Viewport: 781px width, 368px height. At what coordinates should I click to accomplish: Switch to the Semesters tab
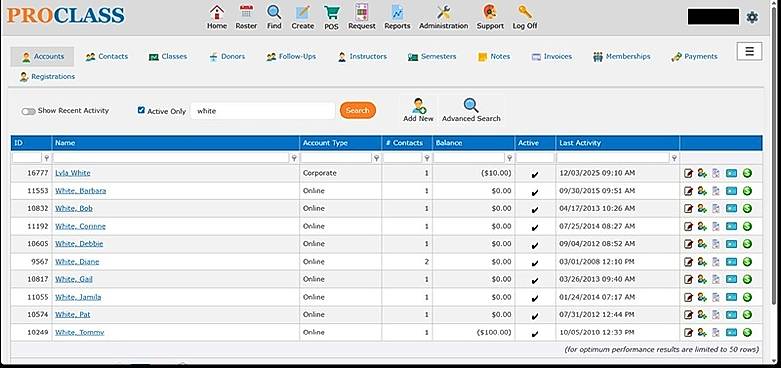point(432,57)
